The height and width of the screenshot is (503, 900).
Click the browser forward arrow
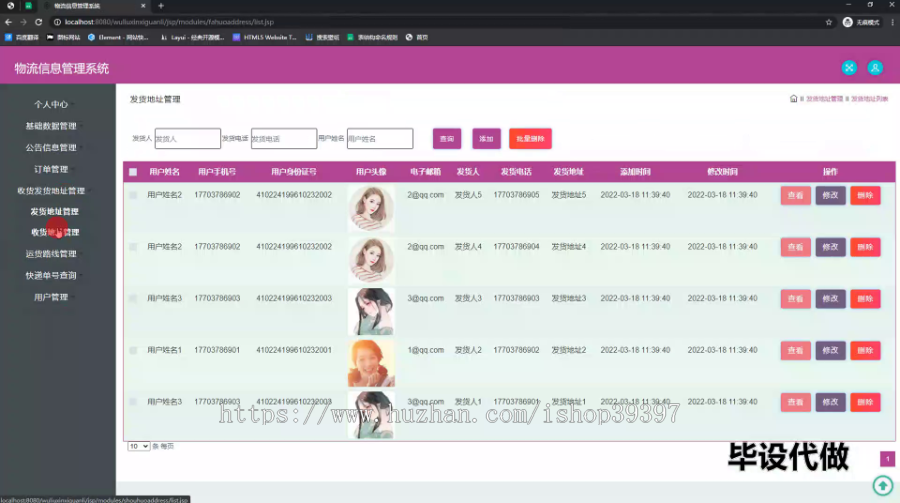click(x=23, y=22)
